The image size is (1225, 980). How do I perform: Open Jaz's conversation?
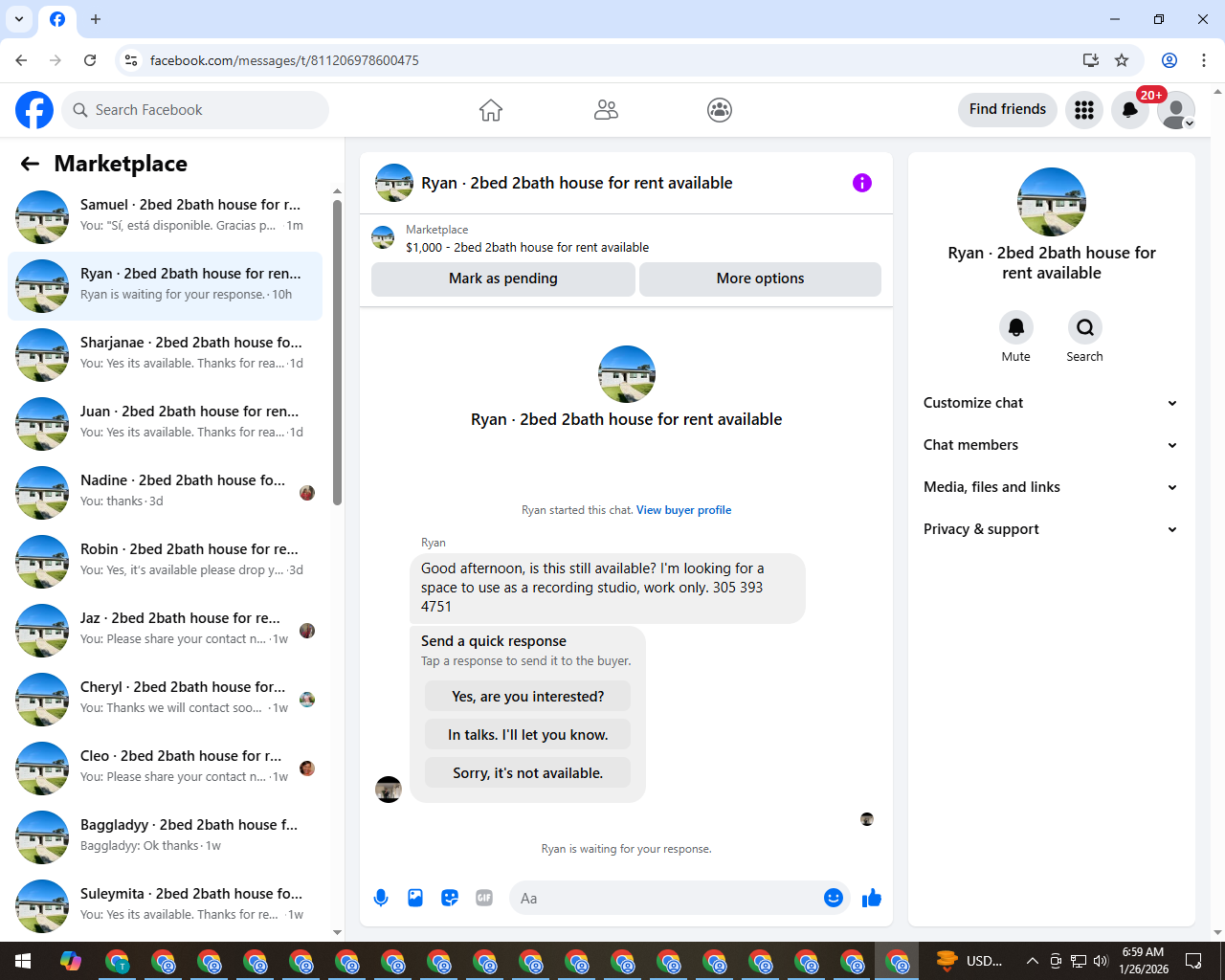coord(165,630)
